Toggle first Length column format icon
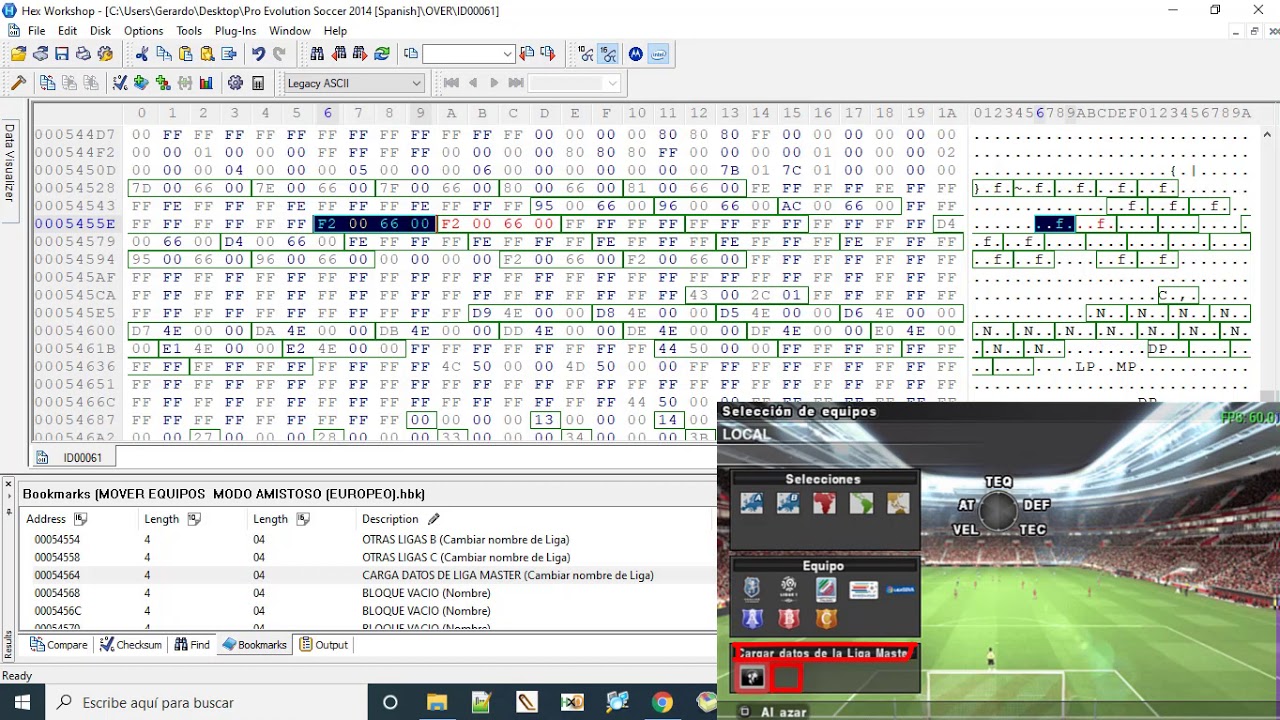Screen dimensions: 1280x720 tap(194, 519)
